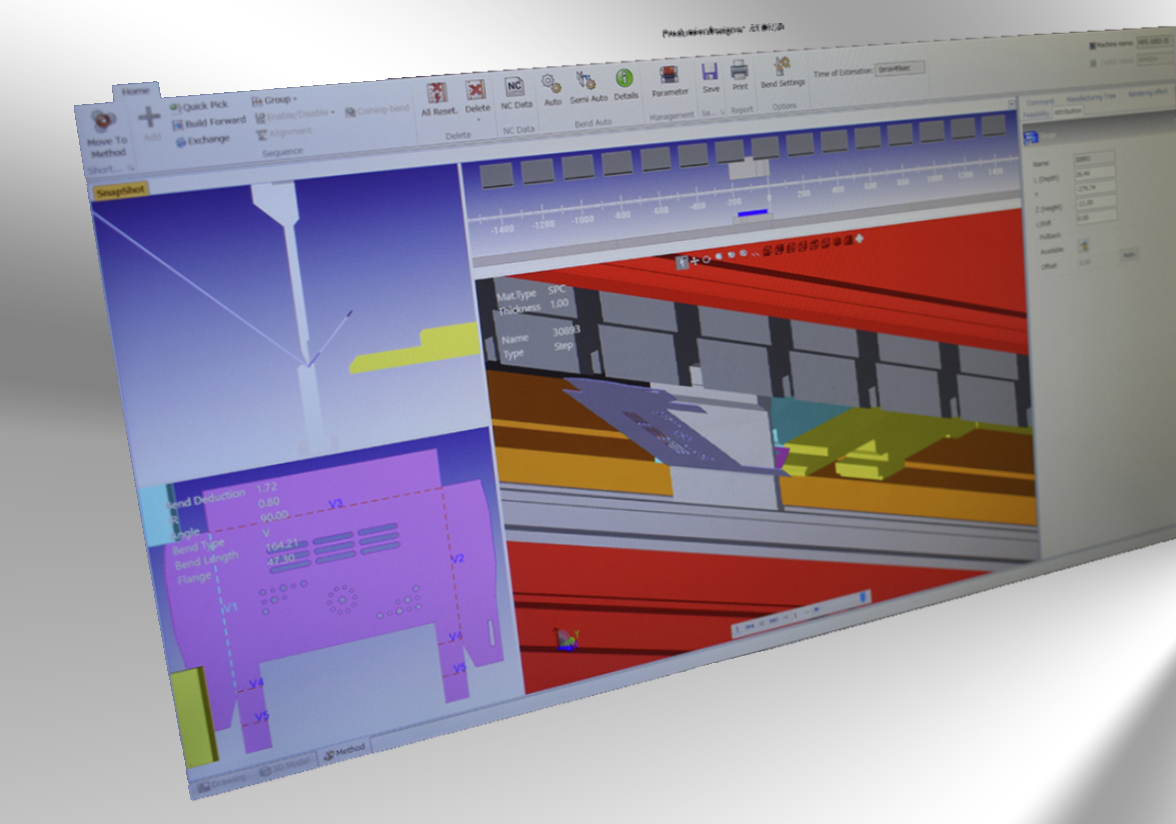Click the Move To Method icon
Viewport: 1176px width, 824px height.
coord(104,122)
